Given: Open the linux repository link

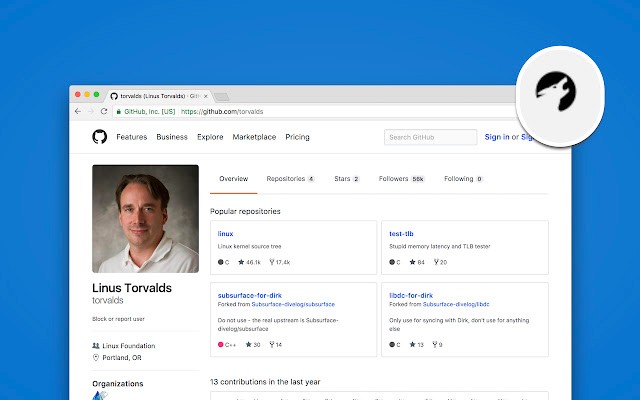Looking at the screenshot, I should click(x=225, y=233).
